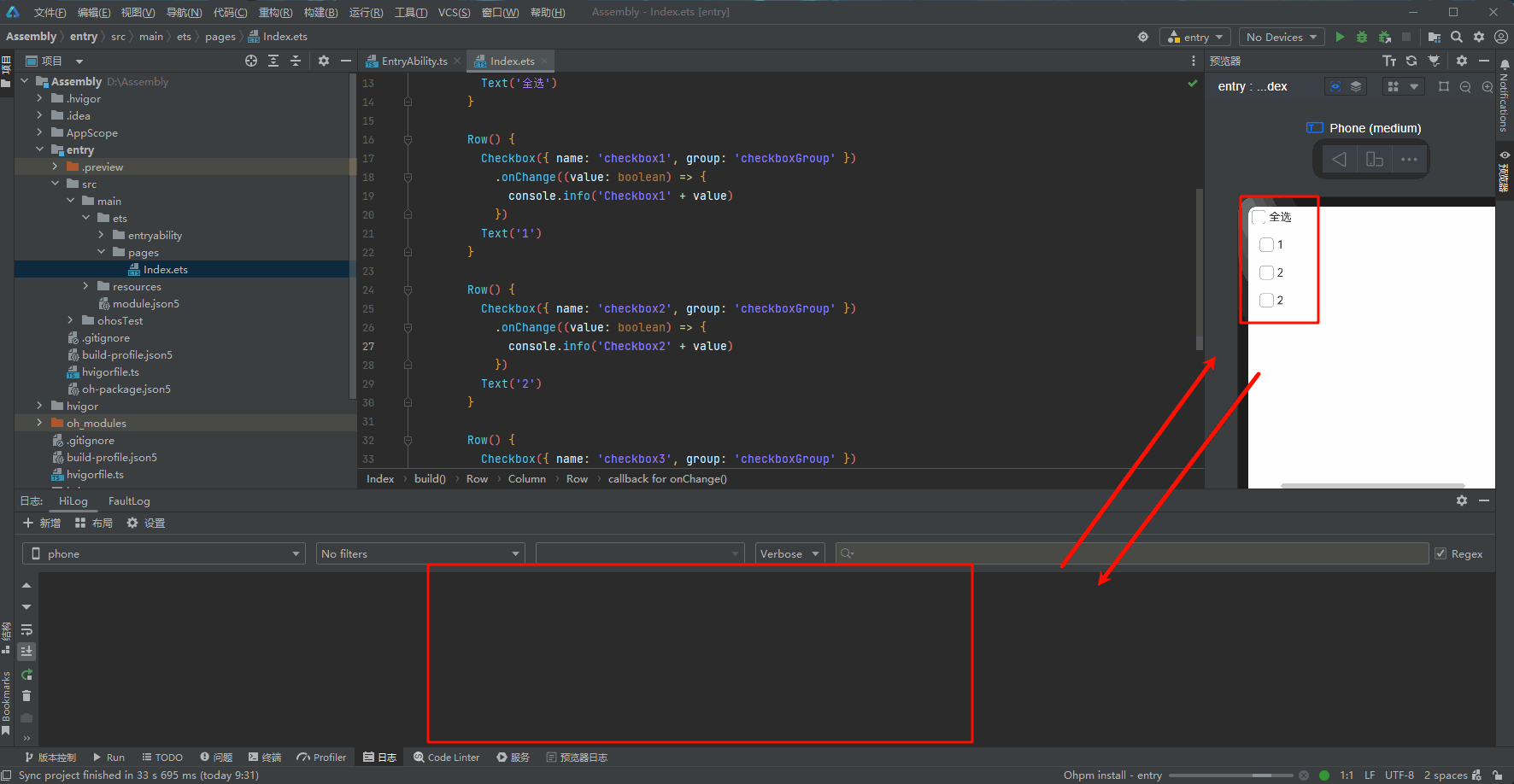Open the 预览器日志 tool window
Image resolution: width=1514 pixels, height=784 pixels.
(577, 757)
